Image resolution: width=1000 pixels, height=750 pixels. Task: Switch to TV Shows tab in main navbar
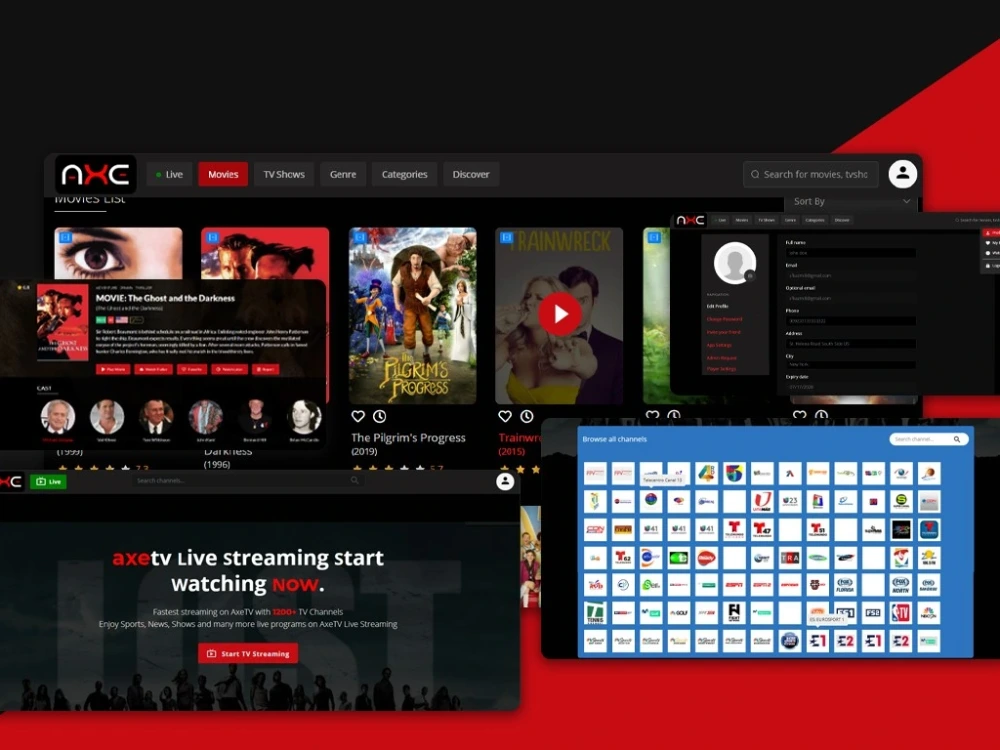284,174
